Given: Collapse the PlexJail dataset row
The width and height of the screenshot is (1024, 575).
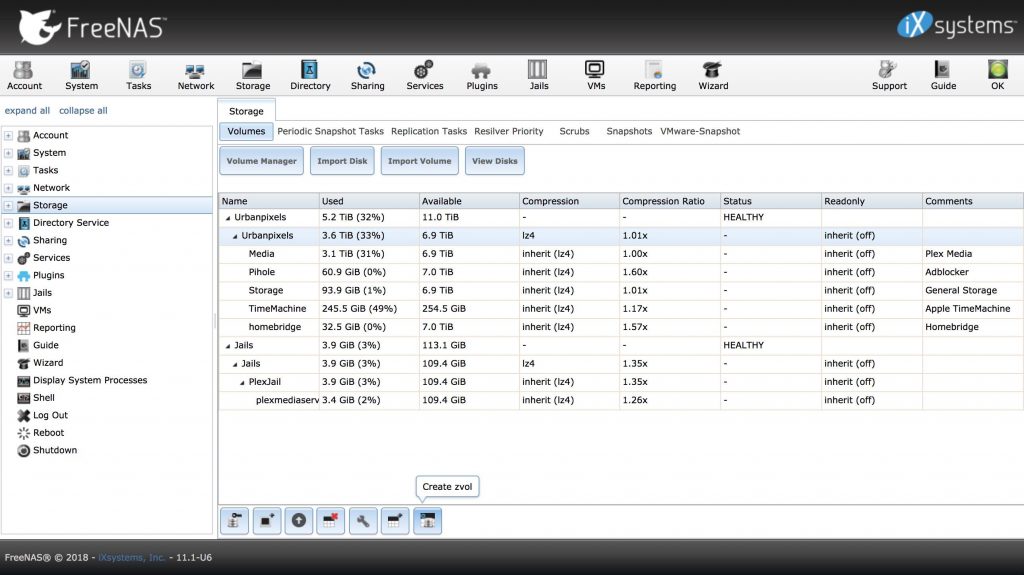Looking at the screenshot, I should 242,382.
